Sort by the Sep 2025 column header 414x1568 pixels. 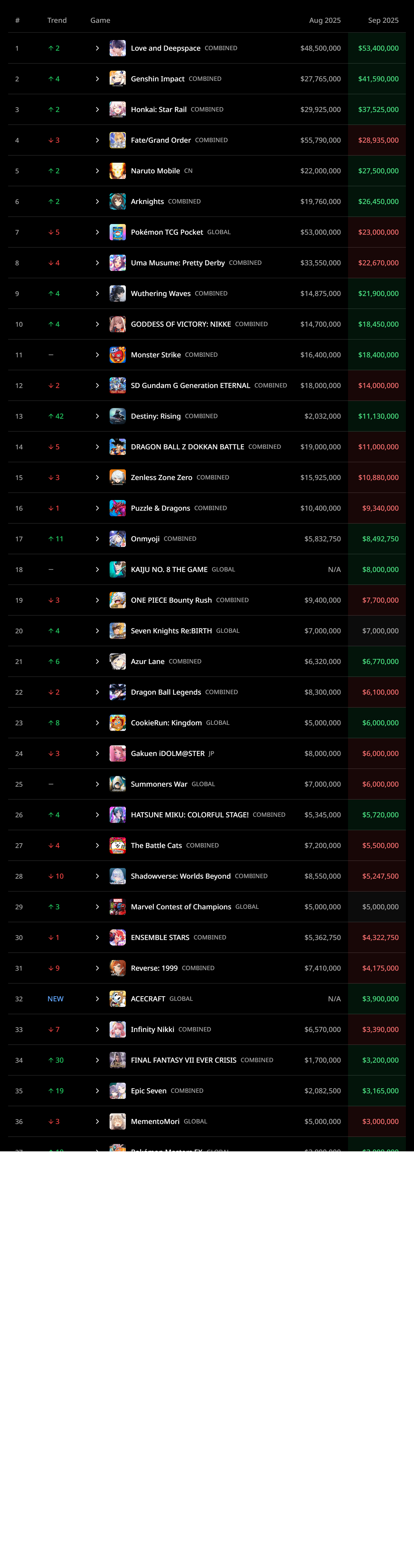point(383,20)
